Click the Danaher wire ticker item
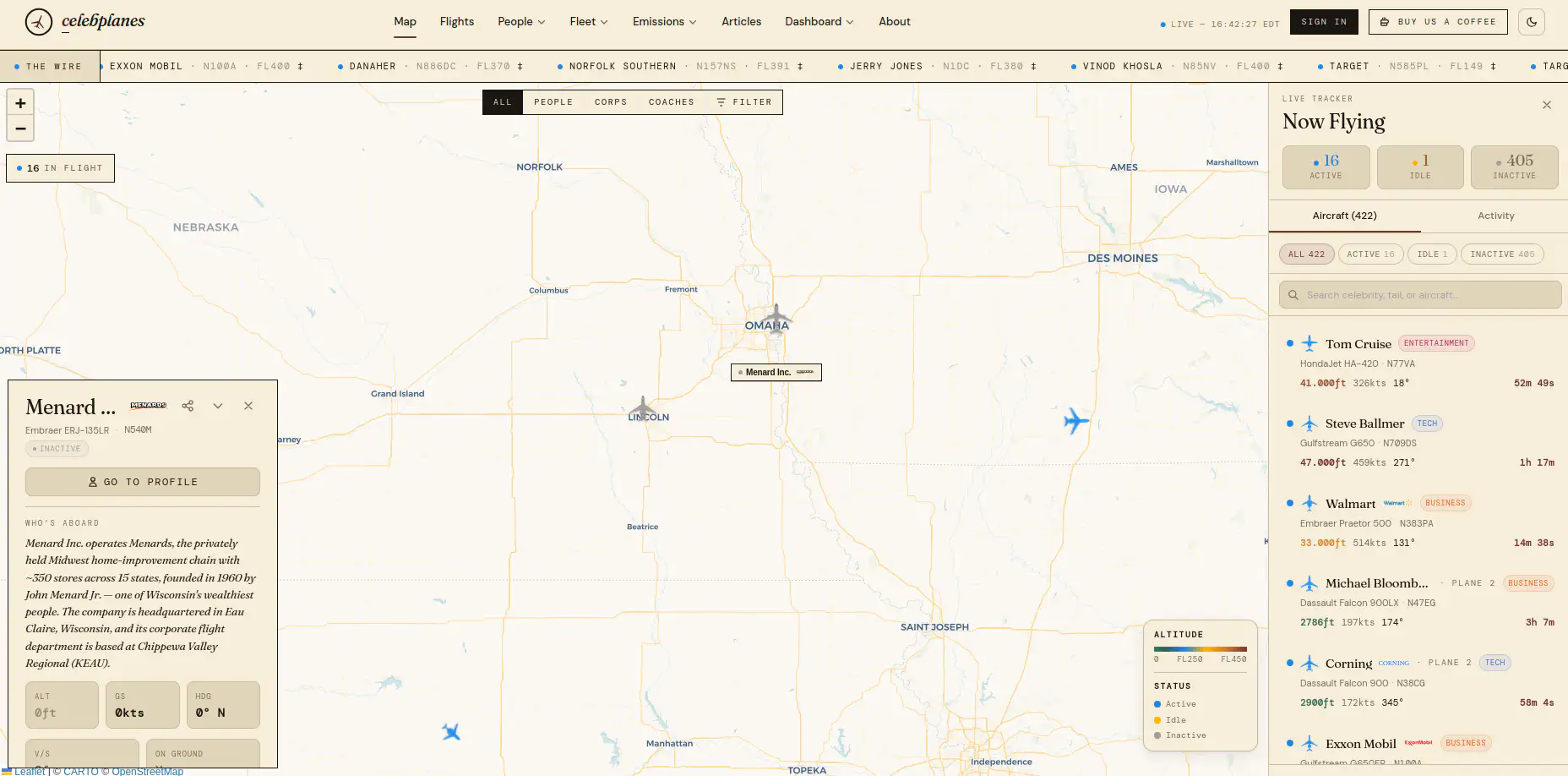 click(x=431, y=66)
